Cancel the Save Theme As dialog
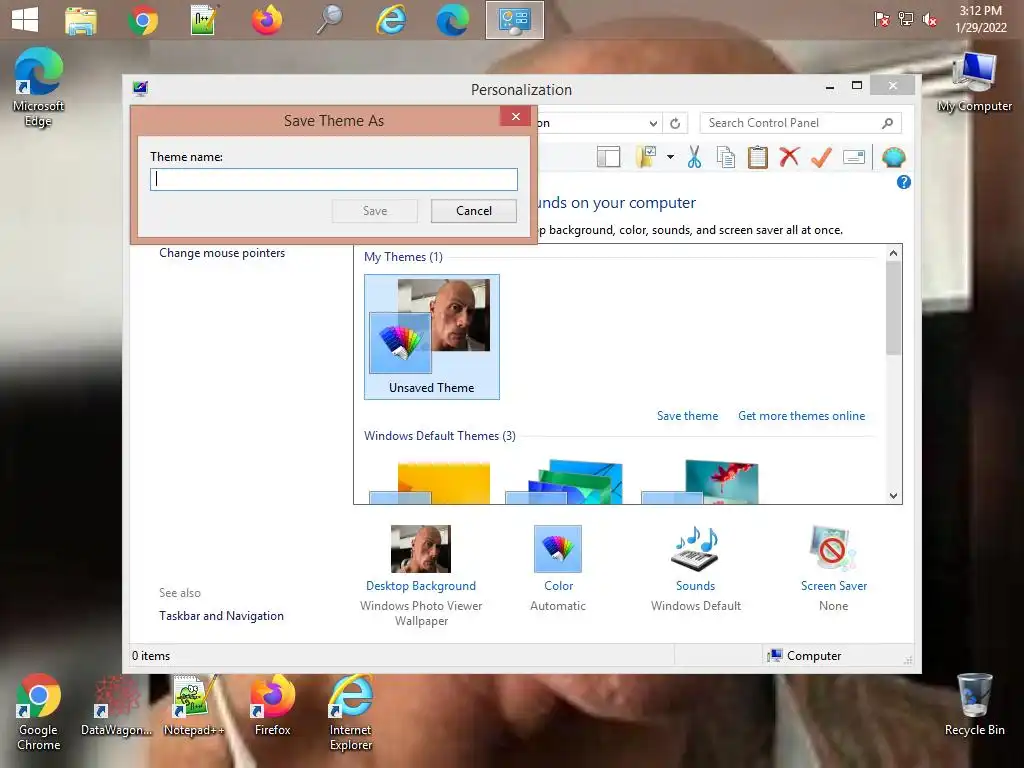Screen dimensions: 1024x768 473,211
